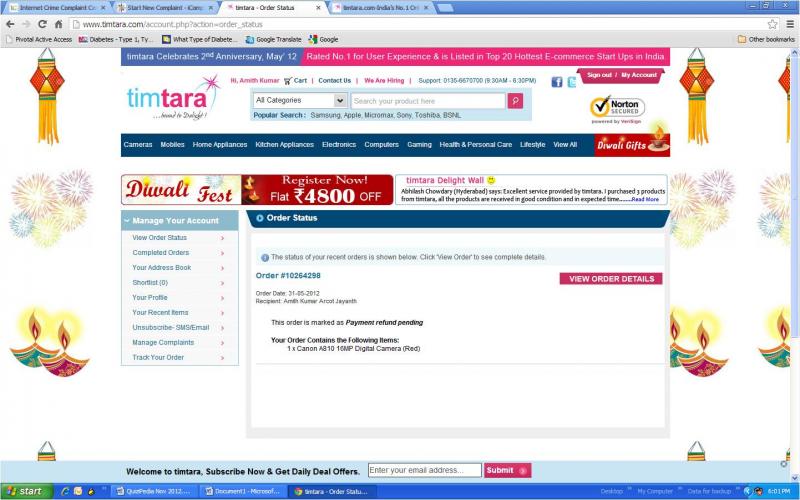Click Shortlist (0) sidebar link
Viewport: 800px width, 500px height.
150,283
